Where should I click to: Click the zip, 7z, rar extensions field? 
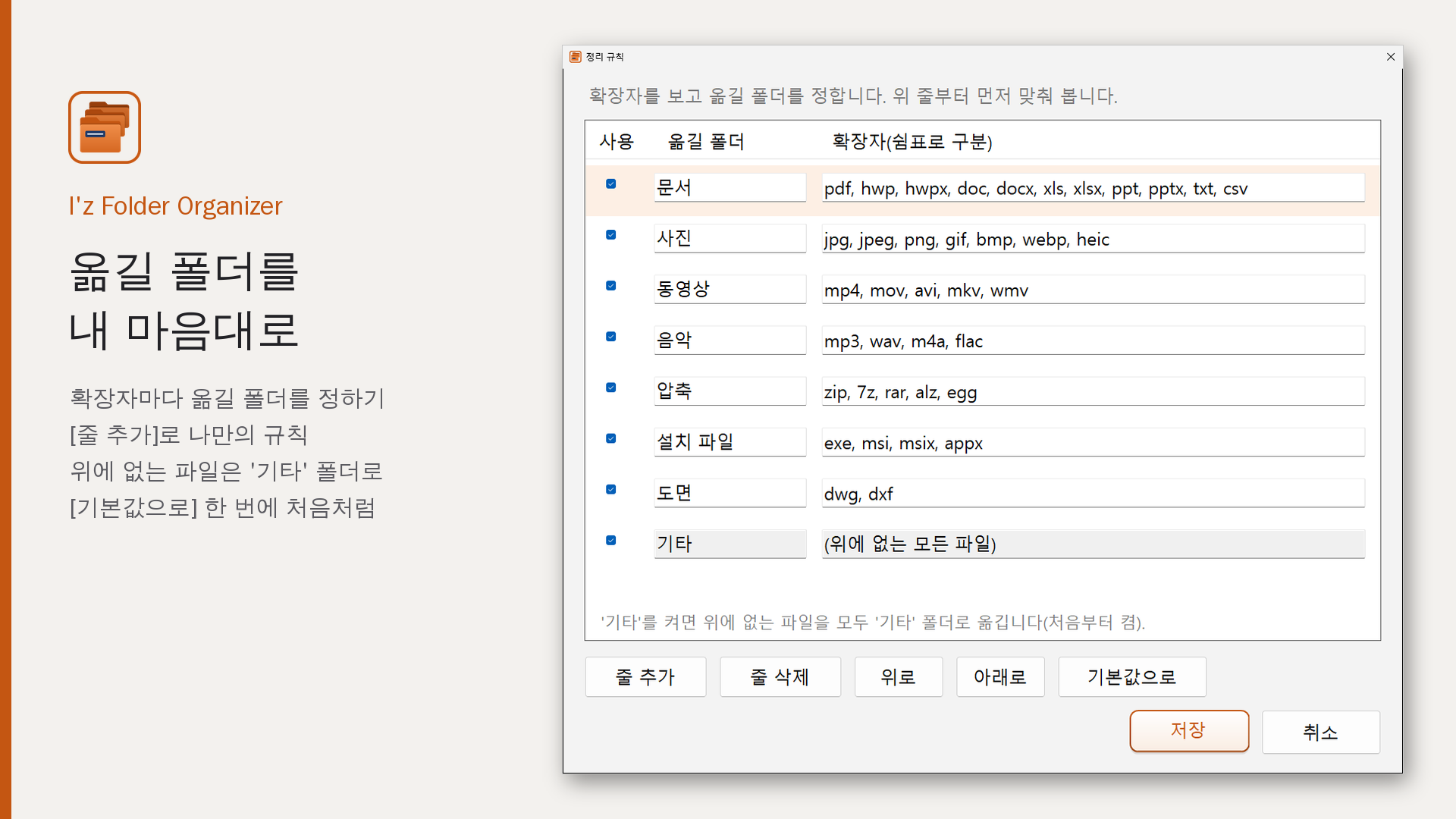1093,391
